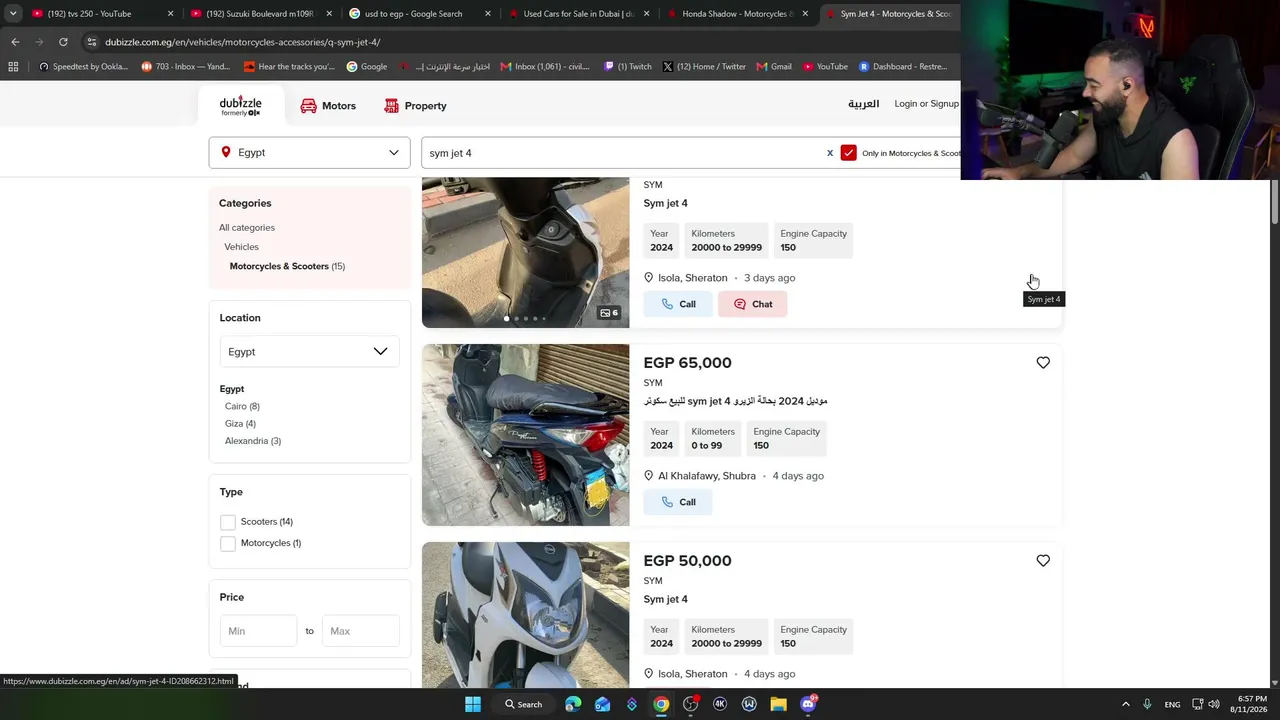Open File Explorer from the taskbar
The width and height of the screenshot is (1280, 720).
click(779, 704)
